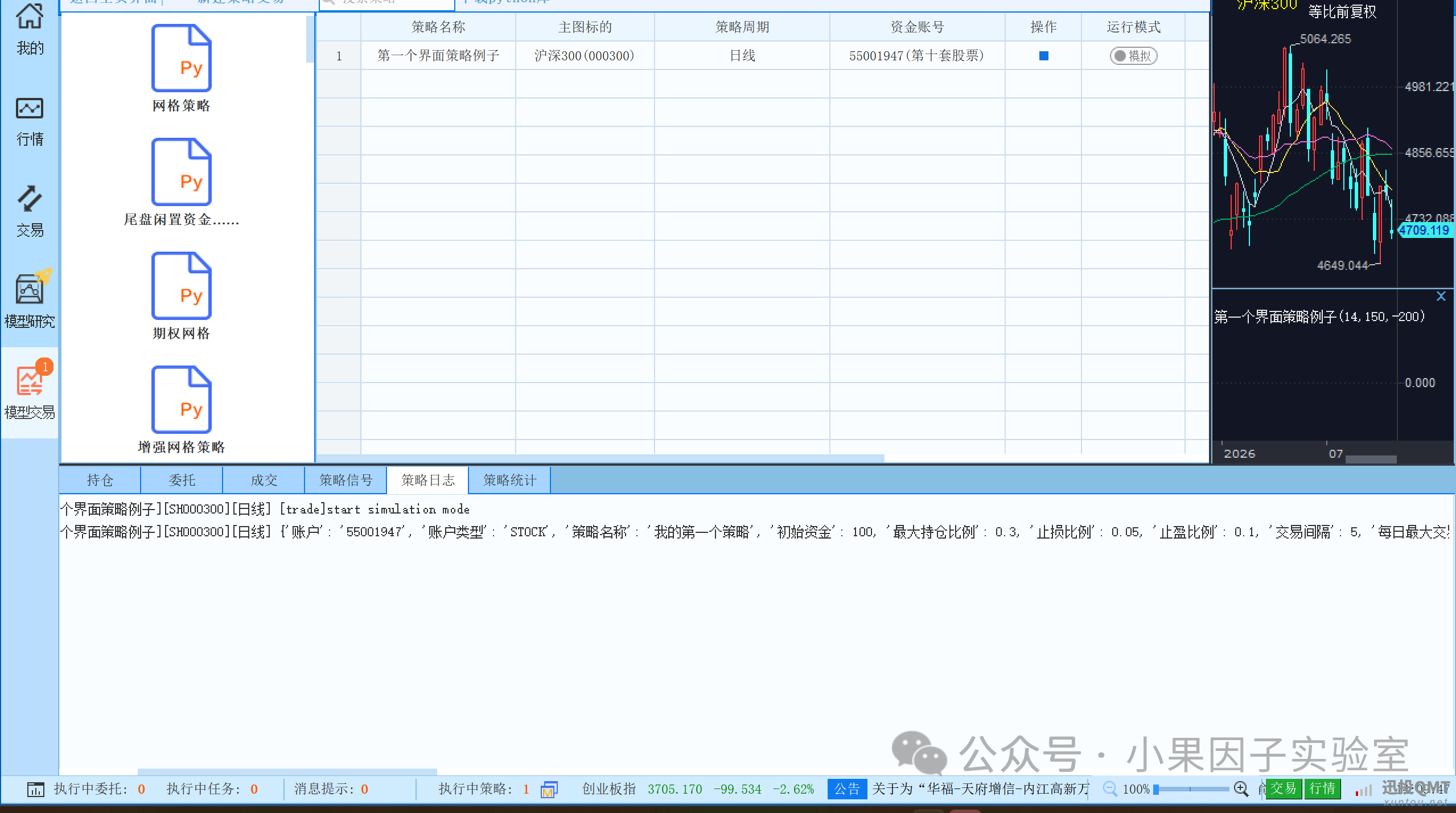Select the start simulation mode log line
The image size is (1456, 813).
click(x=265, y=509)
